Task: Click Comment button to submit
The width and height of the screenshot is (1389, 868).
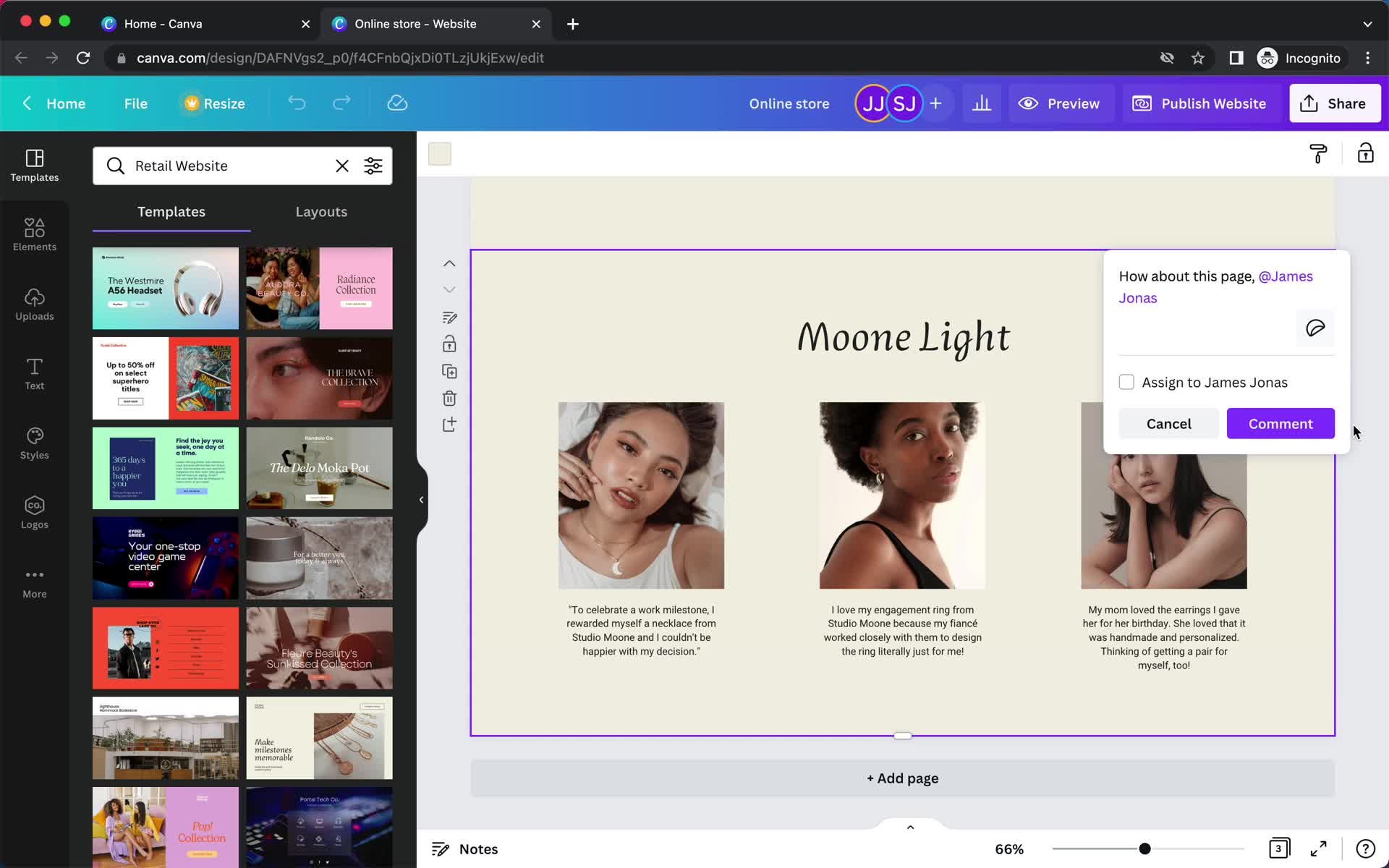Action: [x=1281, y=423]
